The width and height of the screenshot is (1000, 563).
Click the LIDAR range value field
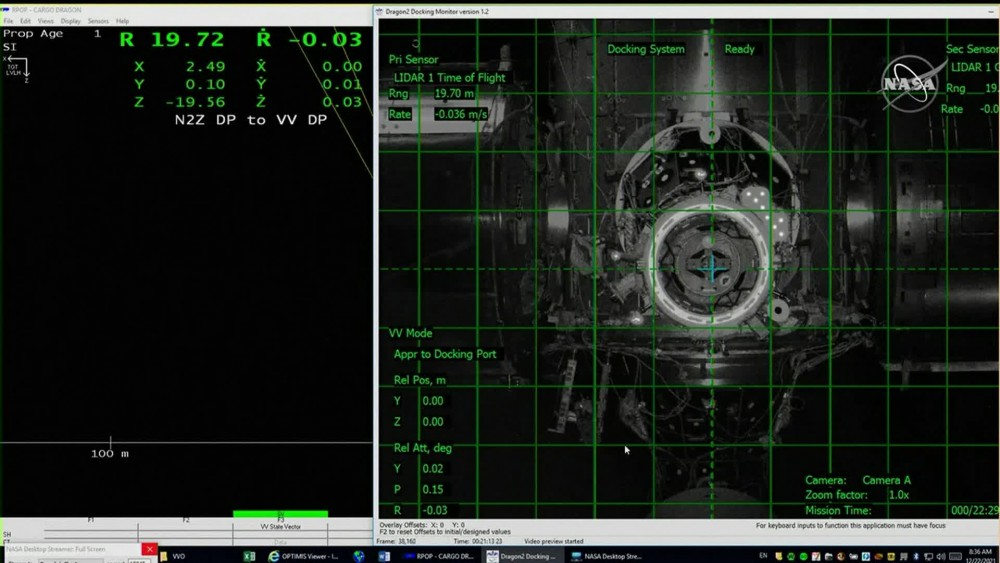pyautogui.click(x=453, y=94)
